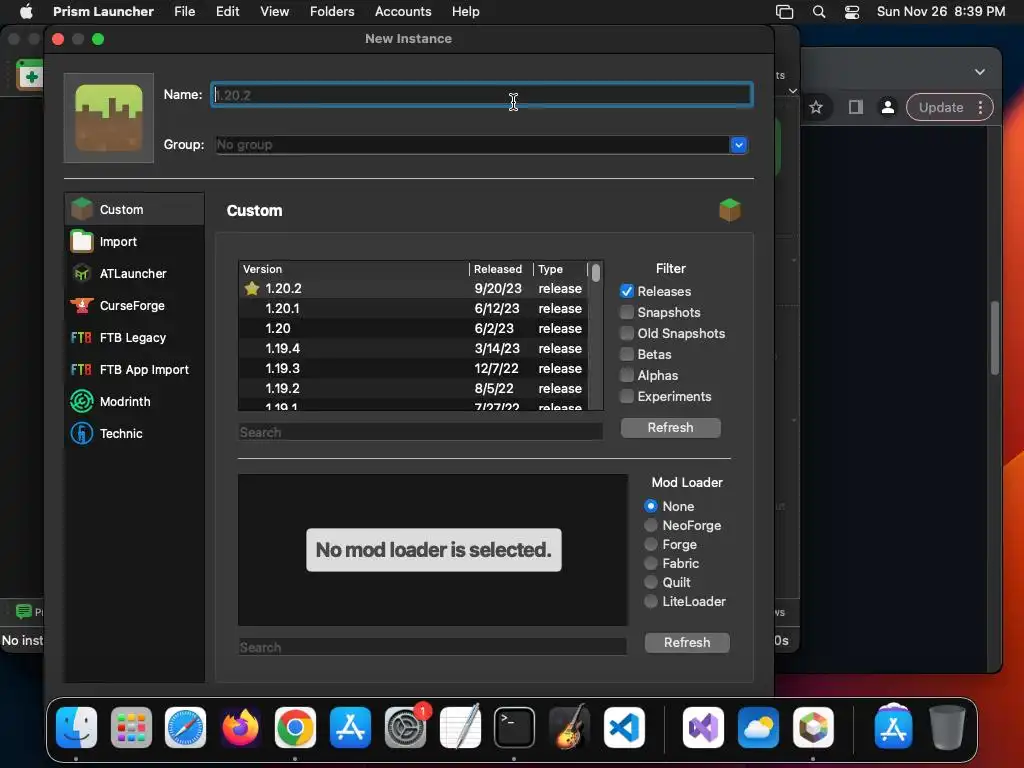Check the Alphas filter
Image resolution: width=1024 pixels, height=768 pixels.
[x=626, y=375]
